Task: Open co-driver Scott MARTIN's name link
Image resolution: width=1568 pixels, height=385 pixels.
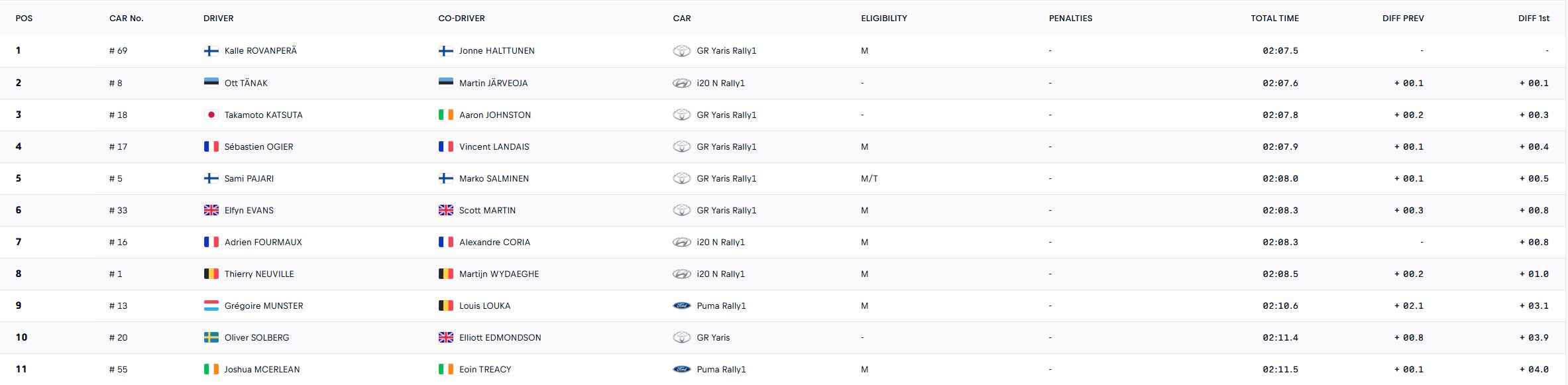Action: 487,210
